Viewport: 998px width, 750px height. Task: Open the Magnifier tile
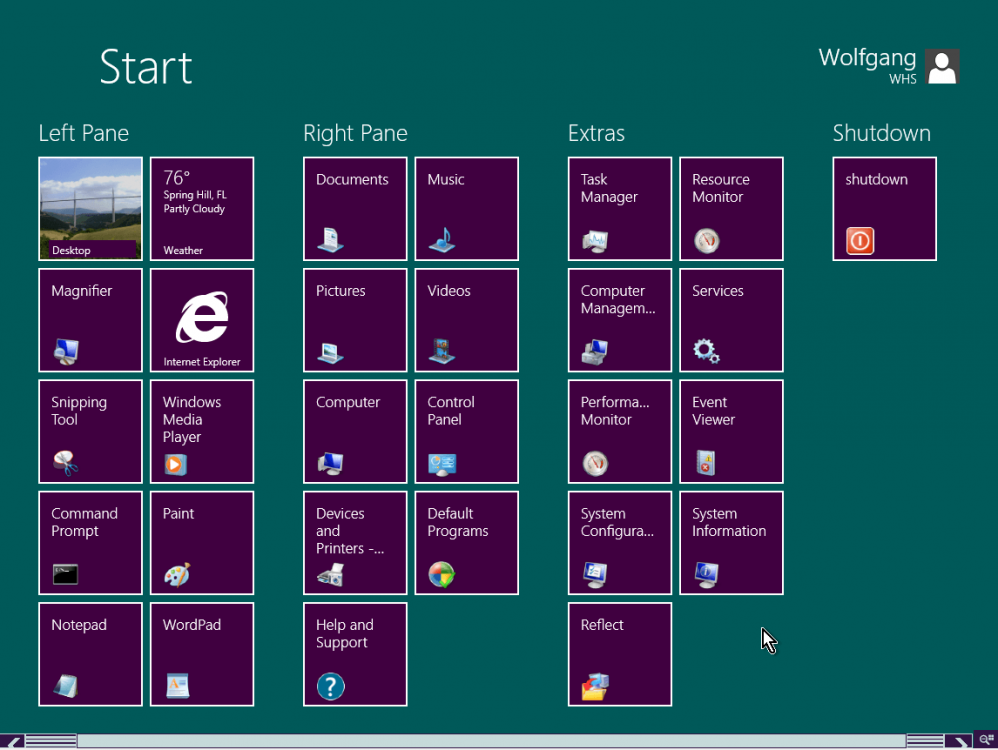click(90, 320)
